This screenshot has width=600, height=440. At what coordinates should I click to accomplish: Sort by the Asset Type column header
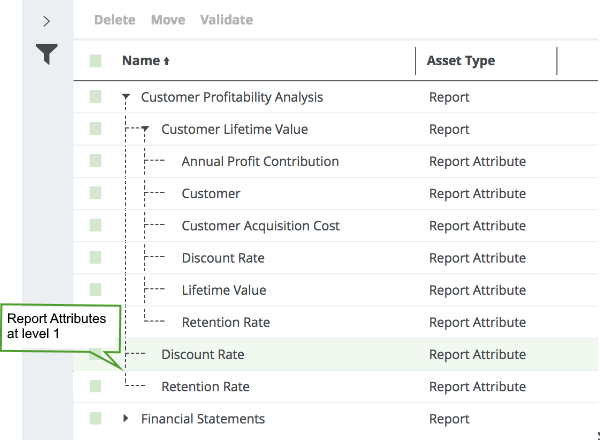pos(461,61)
